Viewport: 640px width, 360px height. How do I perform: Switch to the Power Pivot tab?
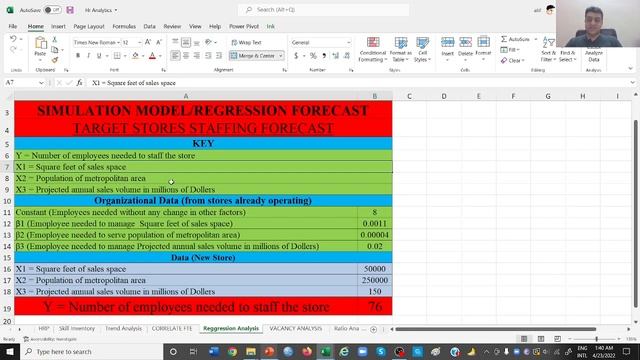click(x=244, y=26)
